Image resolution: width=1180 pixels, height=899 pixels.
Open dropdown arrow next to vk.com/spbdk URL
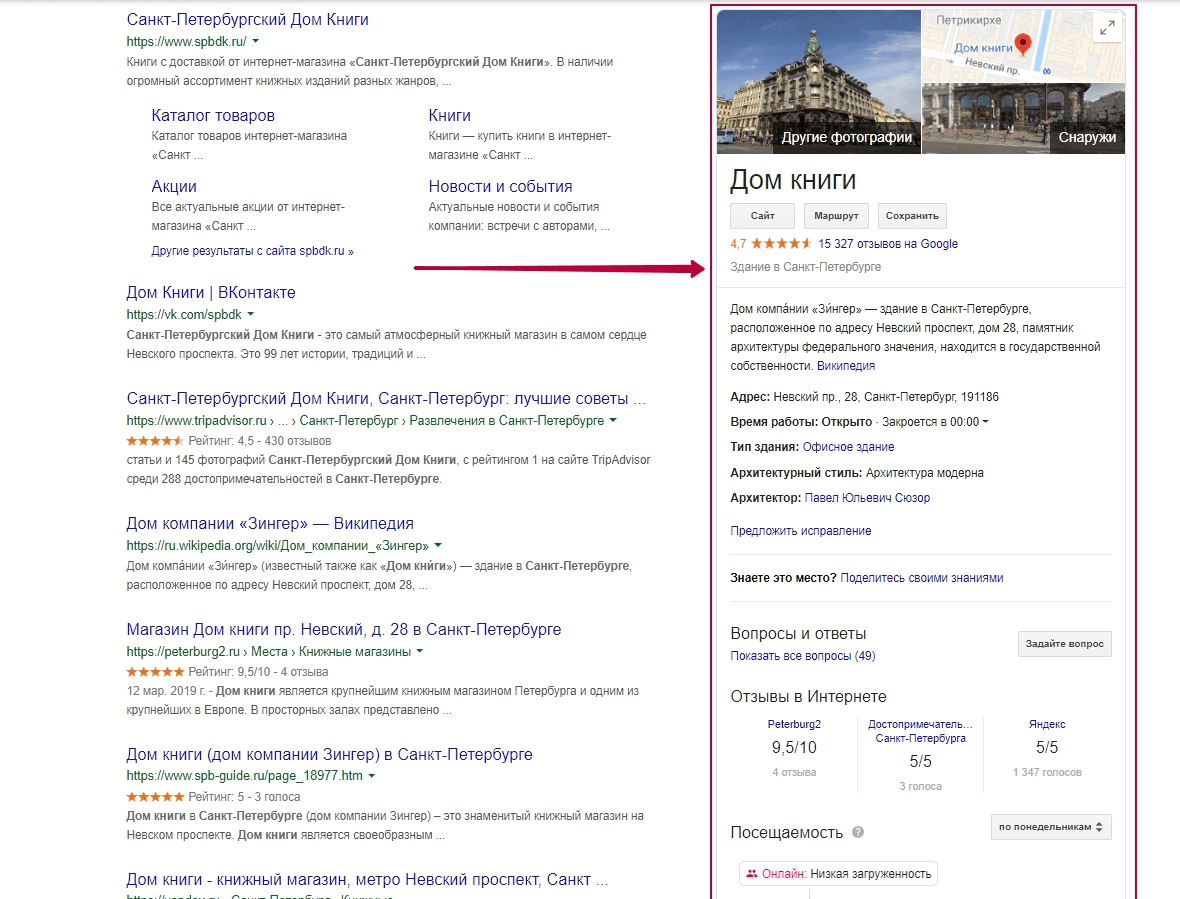click(251, 314)
